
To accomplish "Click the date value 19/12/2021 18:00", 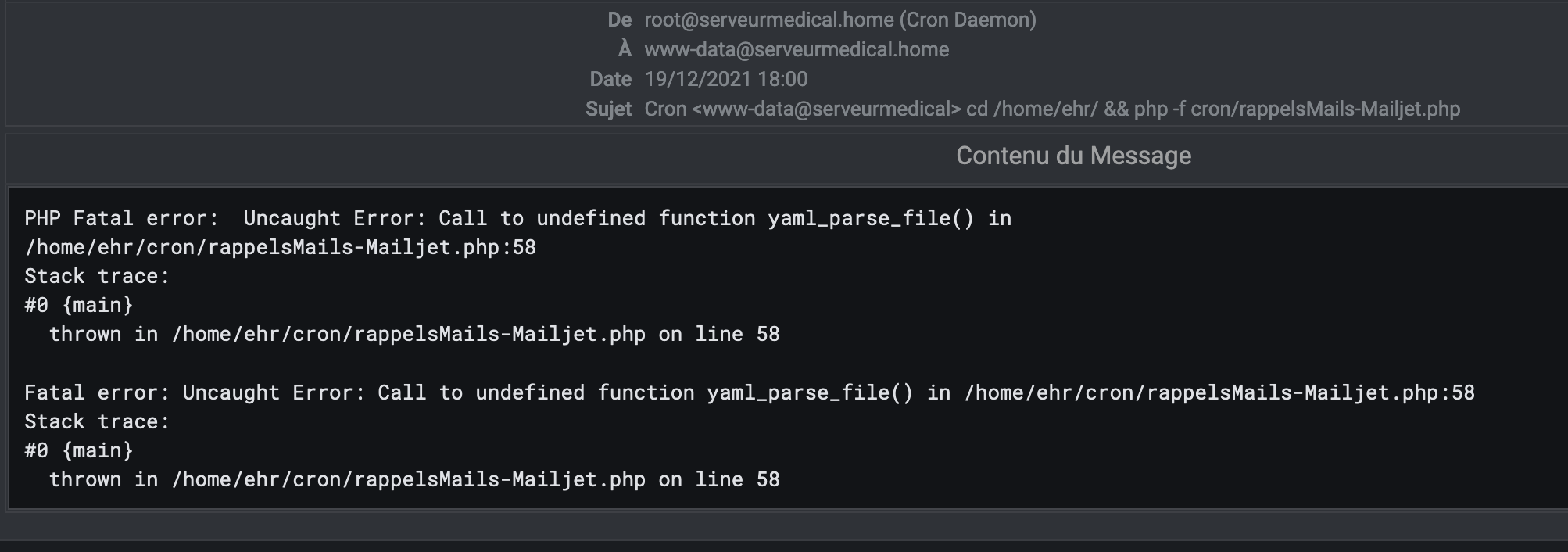I will tap(725, 80).
